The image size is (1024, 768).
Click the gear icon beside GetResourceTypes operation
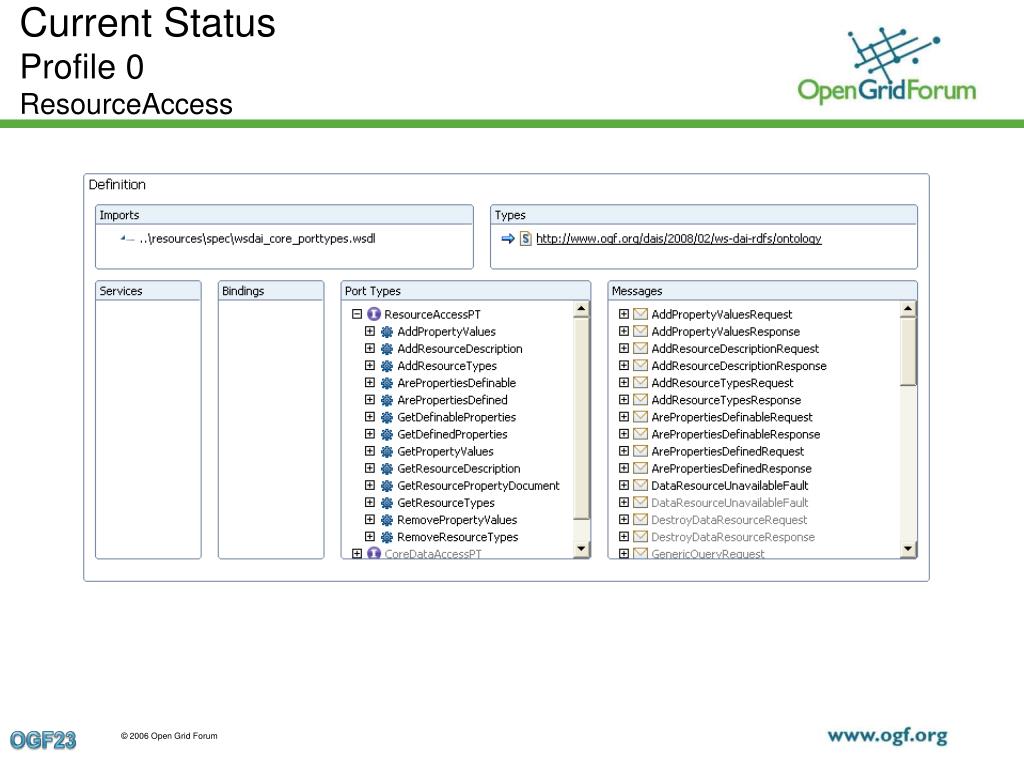pos(387,503)
